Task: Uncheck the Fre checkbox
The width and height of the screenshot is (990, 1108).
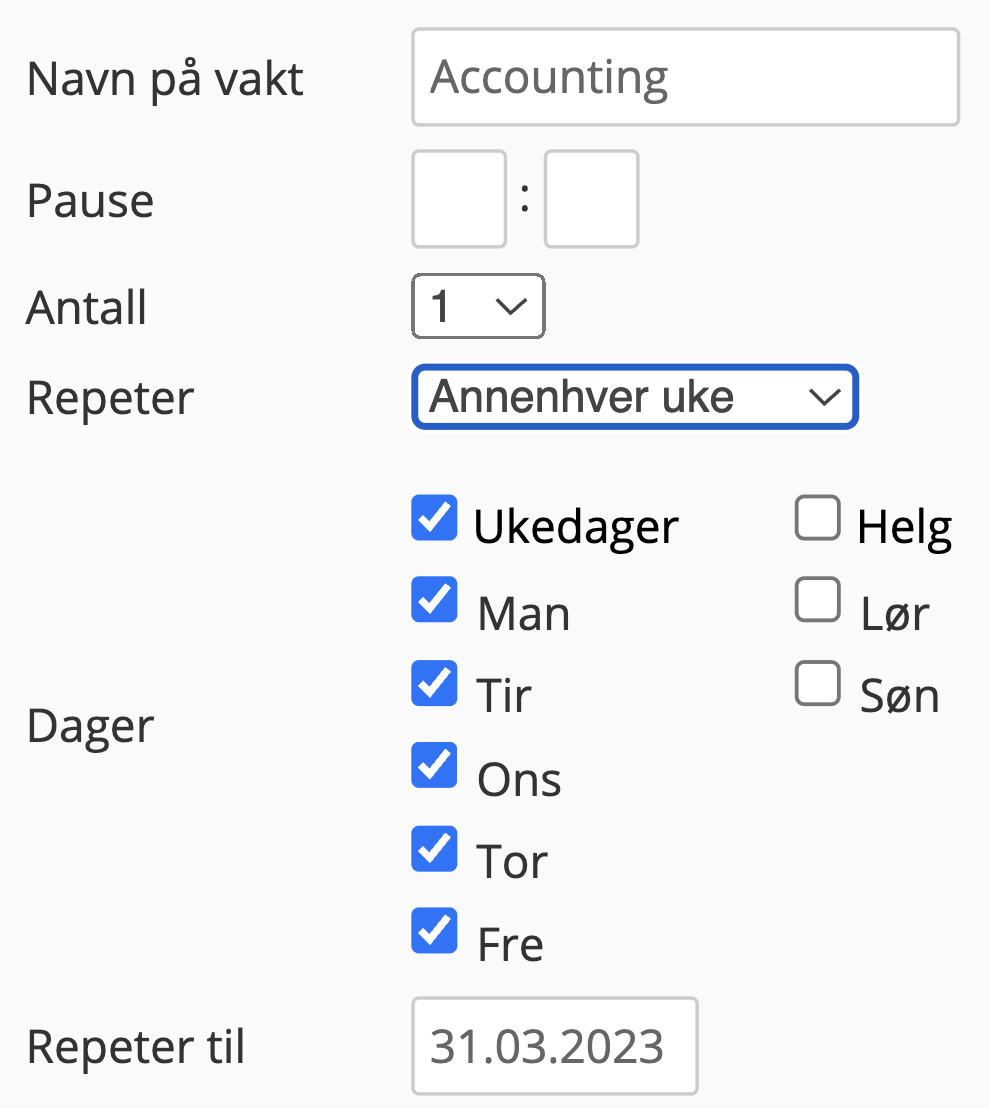Action: (435, 931)
